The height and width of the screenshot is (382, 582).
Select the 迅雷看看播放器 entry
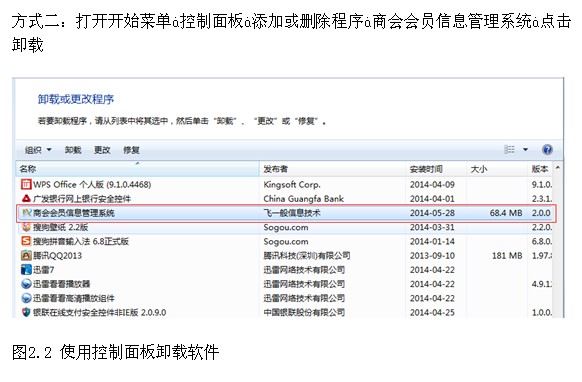pyautogui.click(x=284, y=284)
